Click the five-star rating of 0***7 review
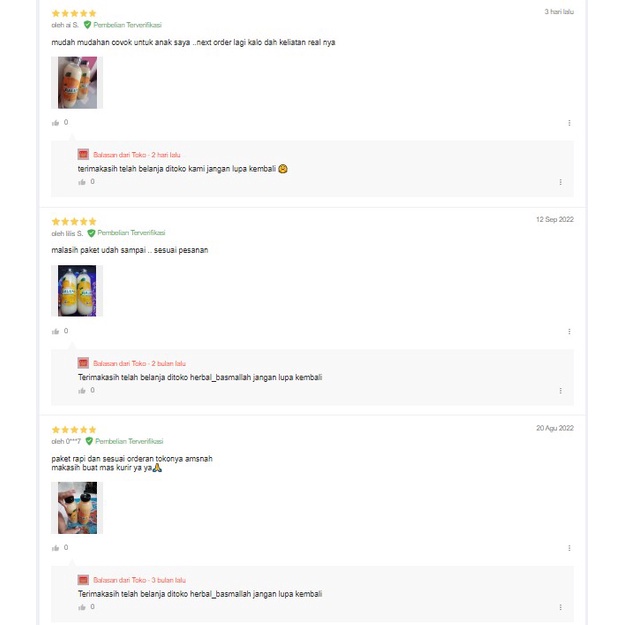 (74, 430)
